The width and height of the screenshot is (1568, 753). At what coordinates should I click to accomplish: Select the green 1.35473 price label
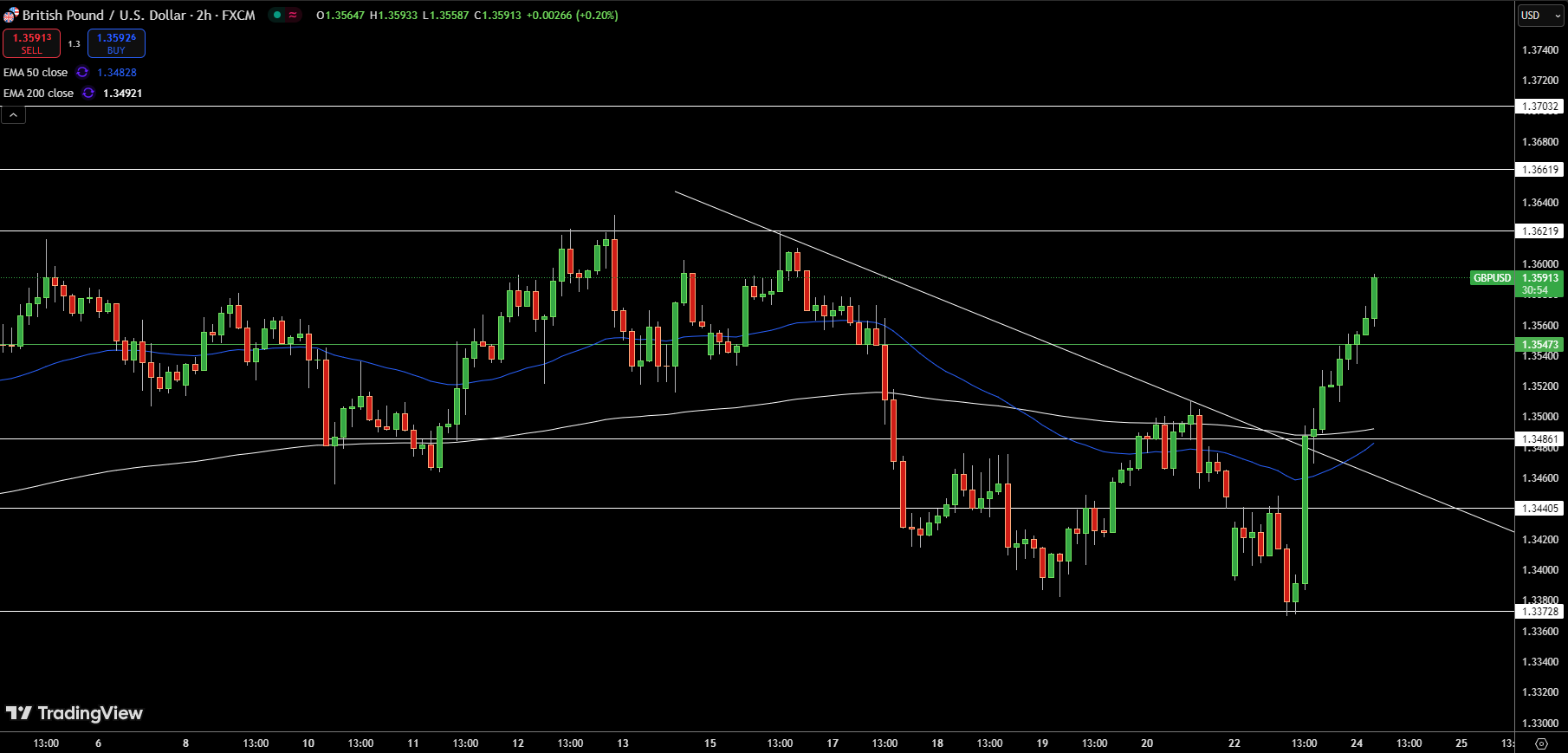1540,345
